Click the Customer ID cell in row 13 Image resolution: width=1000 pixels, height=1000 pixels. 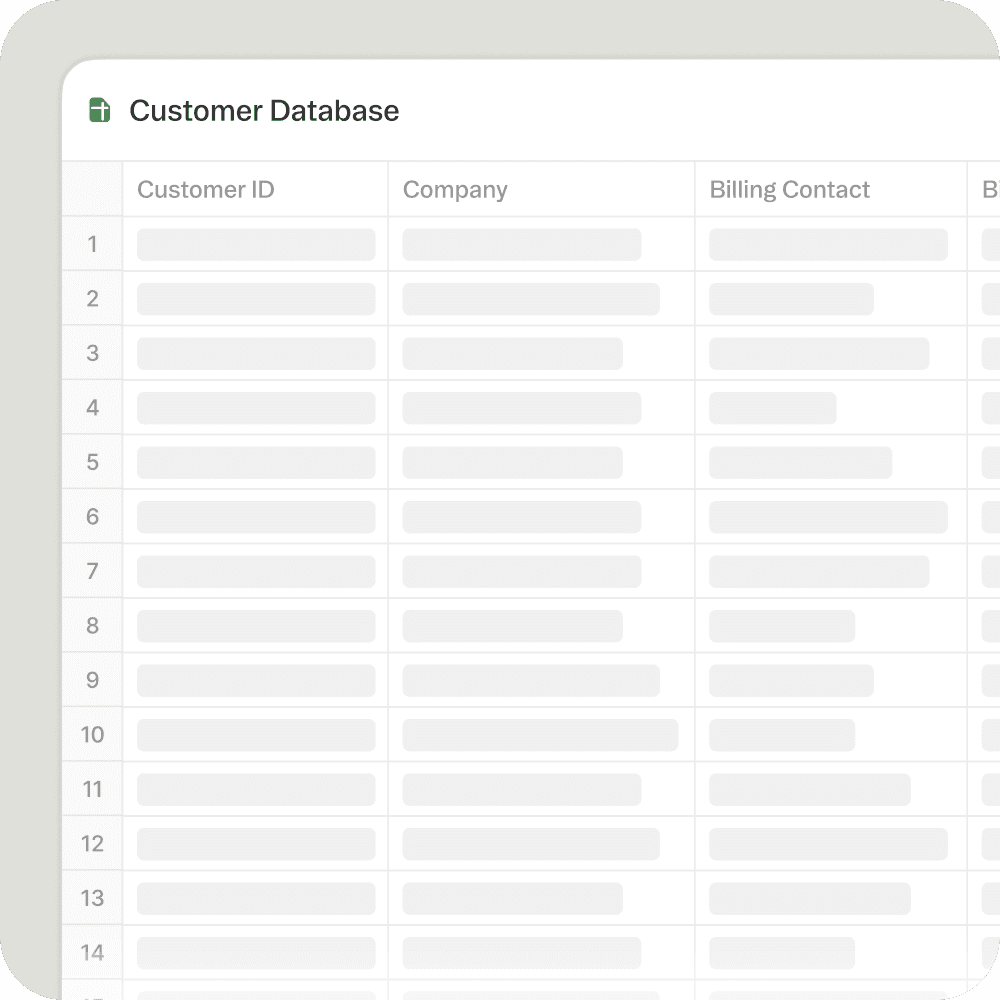pos(255,898)
